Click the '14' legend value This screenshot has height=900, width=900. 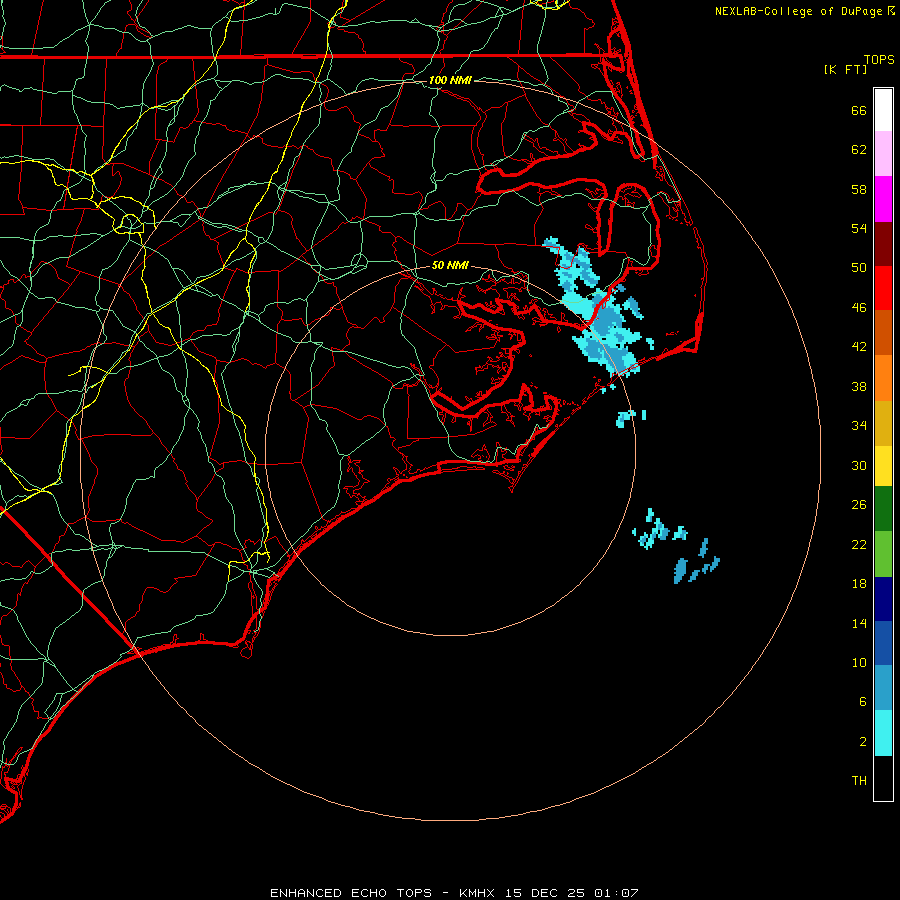pyautogui.click(x=859, y=623)
